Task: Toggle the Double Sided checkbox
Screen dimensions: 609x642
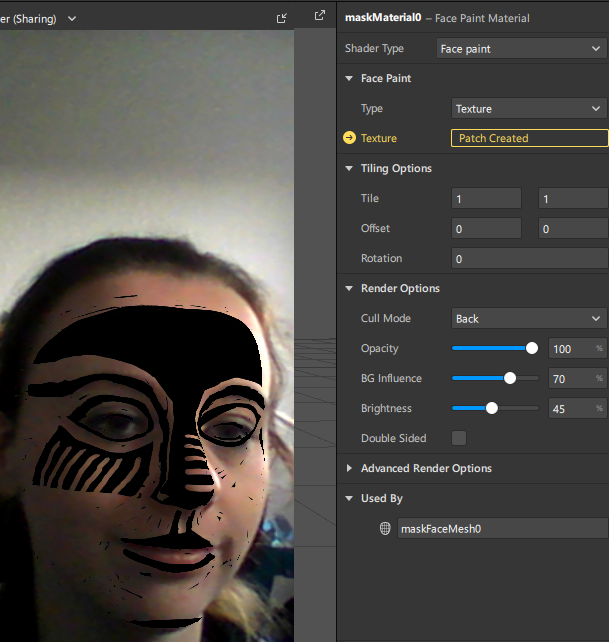Action: tap(459, 438)
